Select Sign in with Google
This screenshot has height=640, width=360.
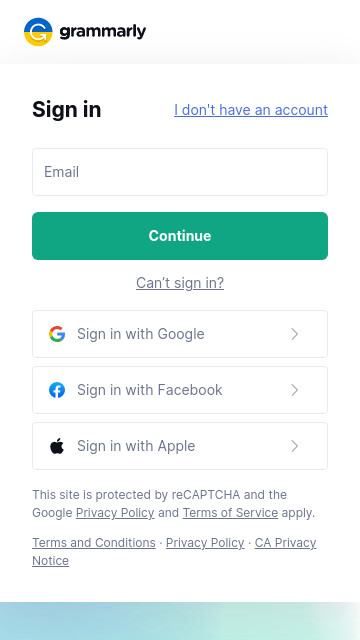180,334
